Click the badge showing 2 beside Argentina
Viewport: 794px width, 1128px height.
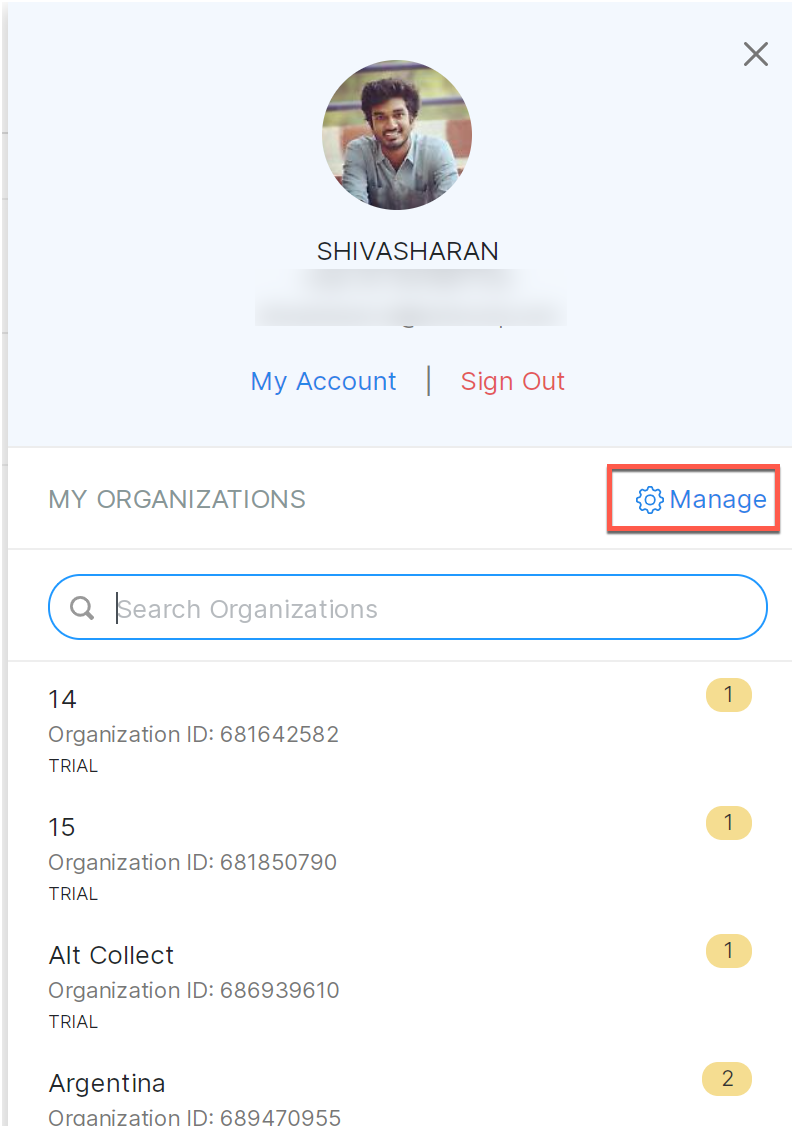[727, 1078]
